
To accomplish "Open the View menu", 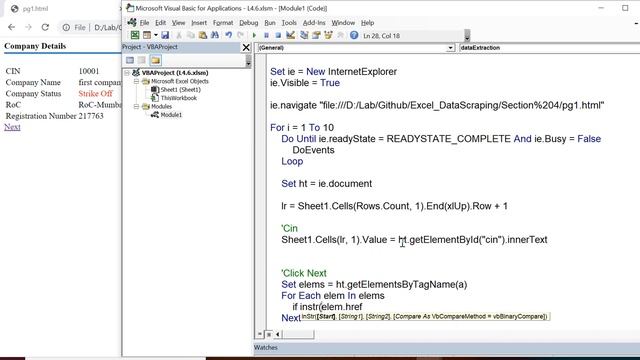I will pyautogui.click(x=178, y=23).
